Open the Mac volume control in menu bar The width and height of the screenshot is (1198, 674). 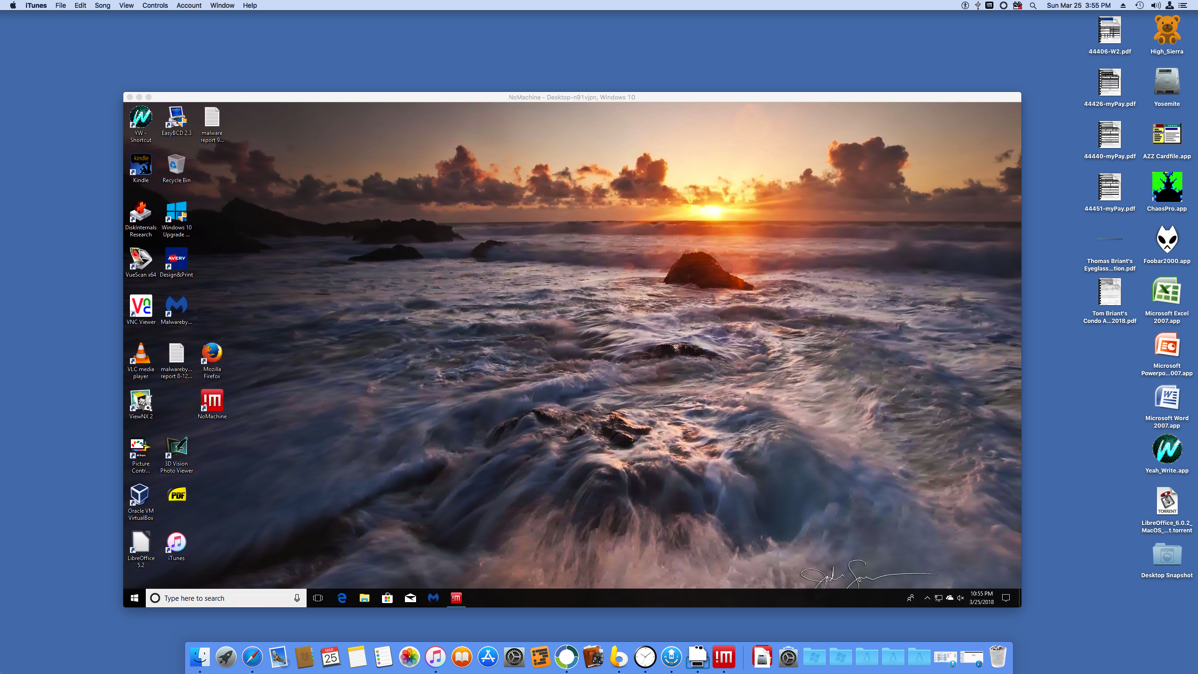coord(1155,6)
